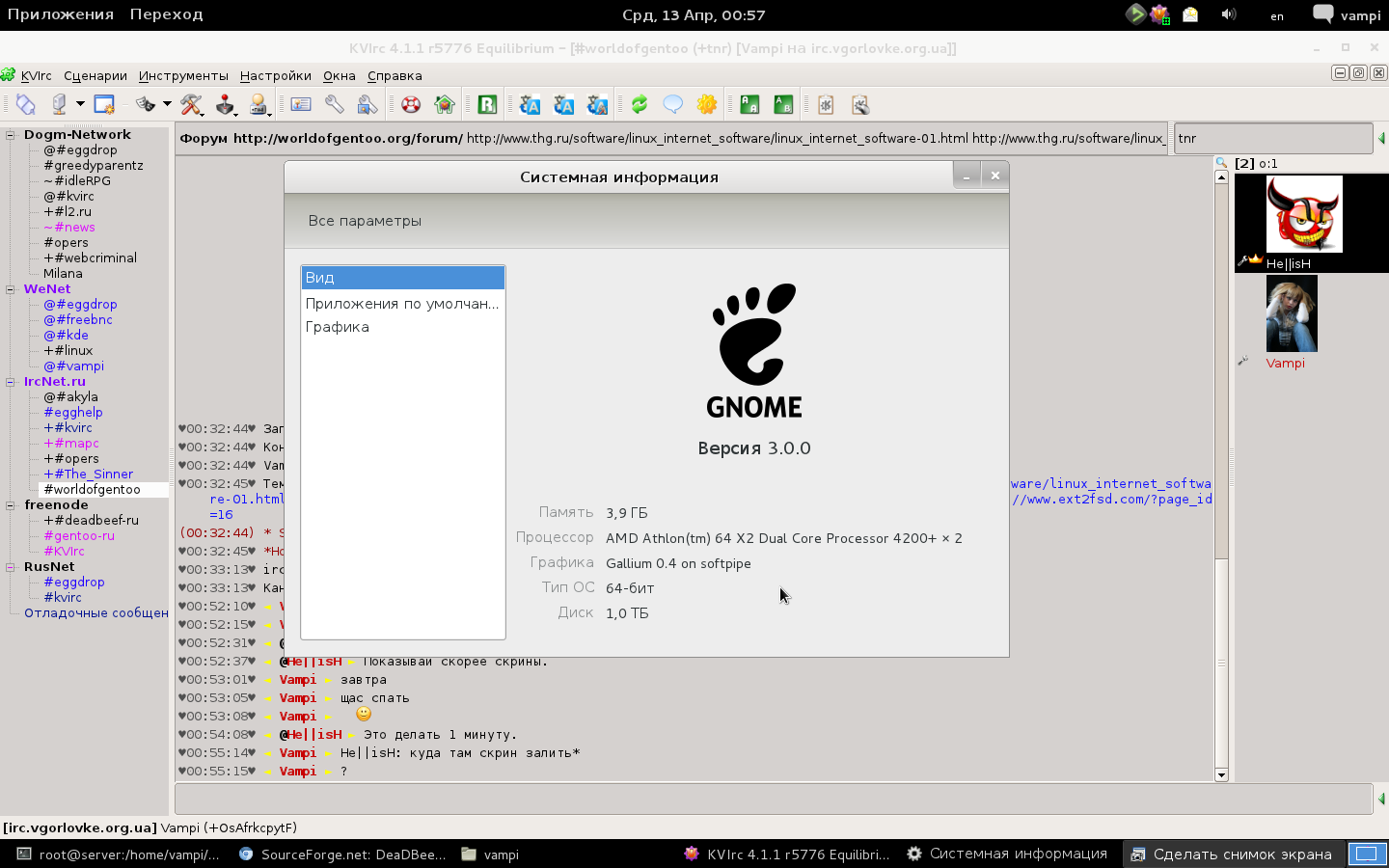
Task: Collapse the freenode network tree node
Action: point(11,505)
